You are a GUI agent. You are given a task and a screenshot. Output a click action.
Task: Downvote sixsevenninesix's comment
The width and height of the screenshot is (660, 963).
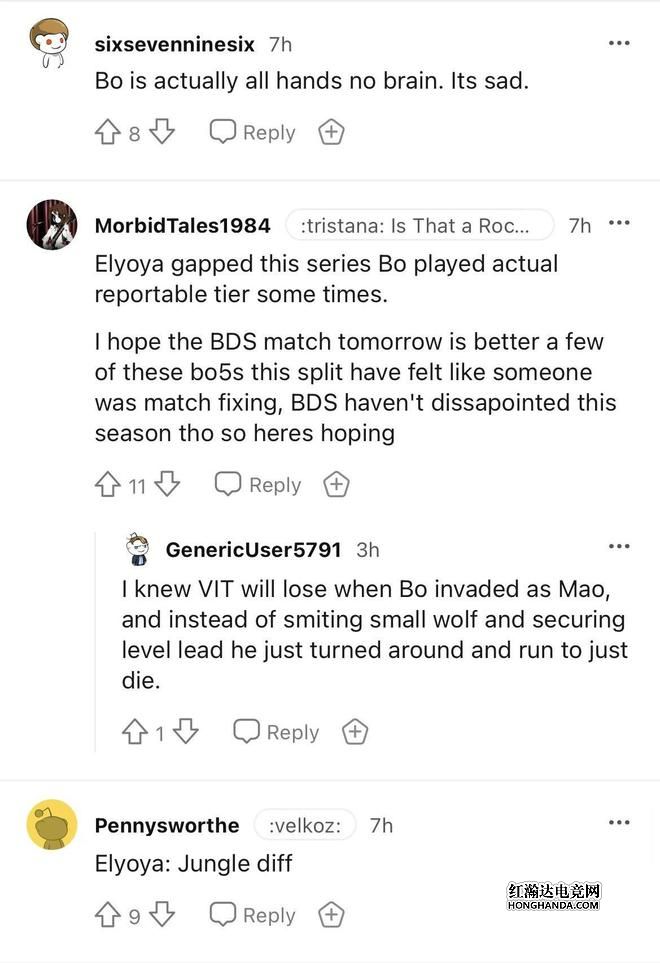[162, 133]
